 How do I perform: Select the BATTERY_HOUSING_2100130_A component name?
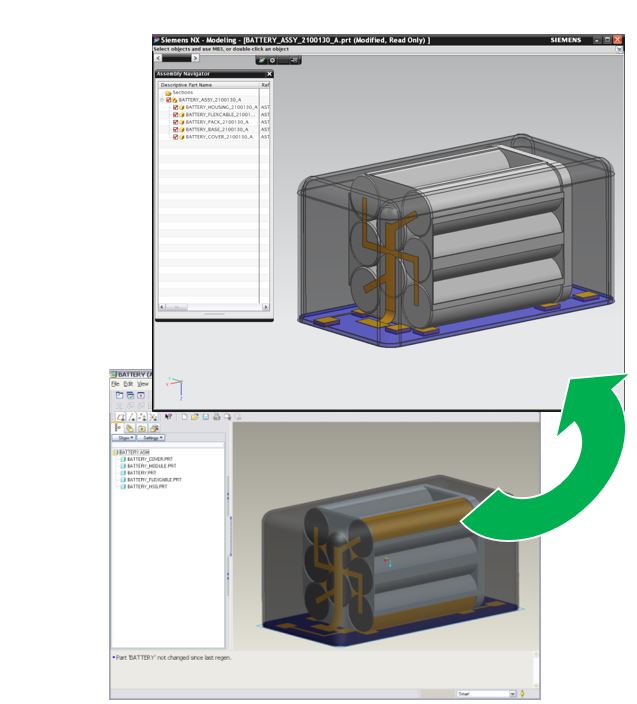click(221, 107)
